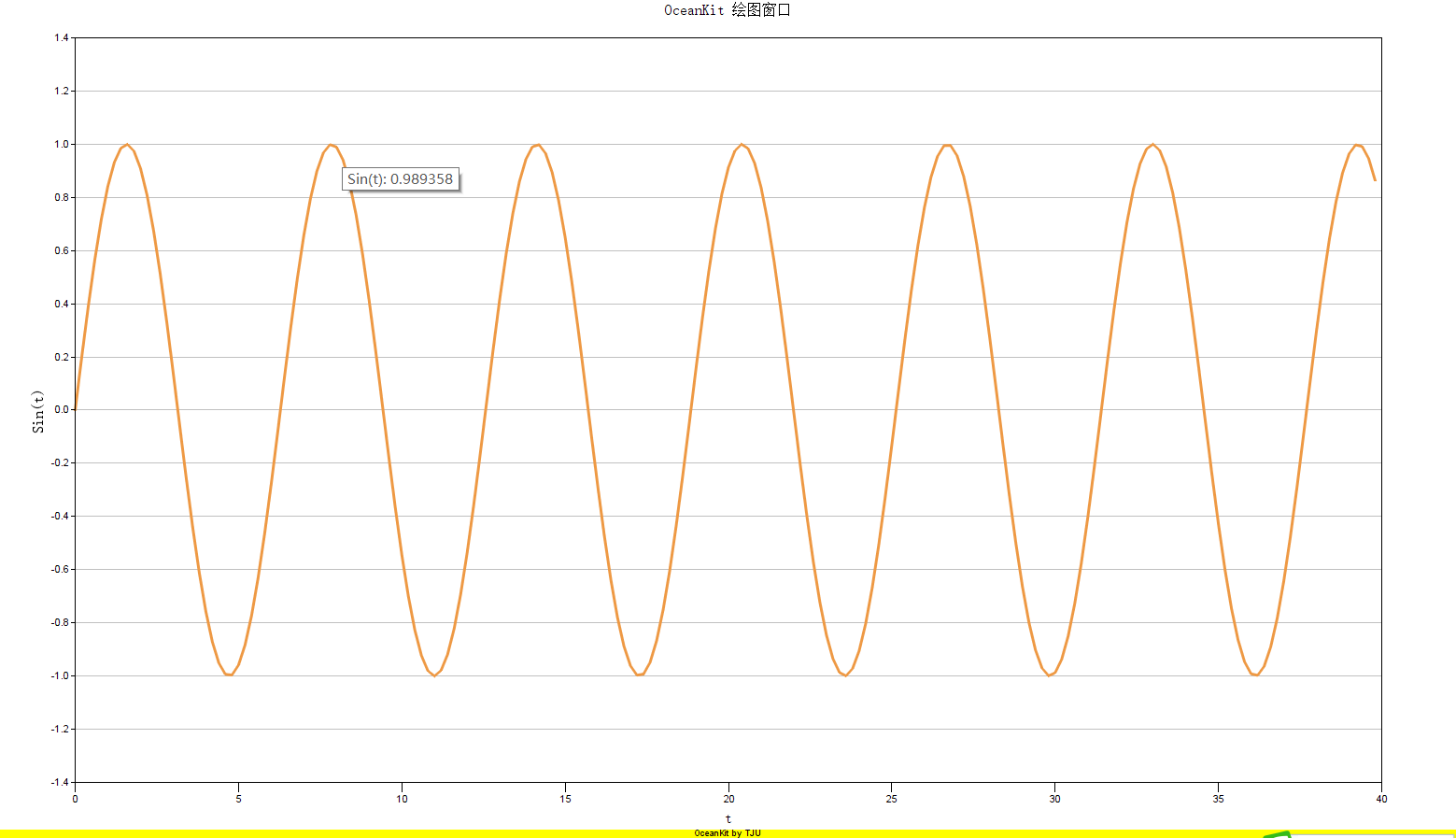Click the y-axis tick label "0.6"
Image resolution: width=1456 pixels, height=838 pixels.
click(x=62, y=251)
